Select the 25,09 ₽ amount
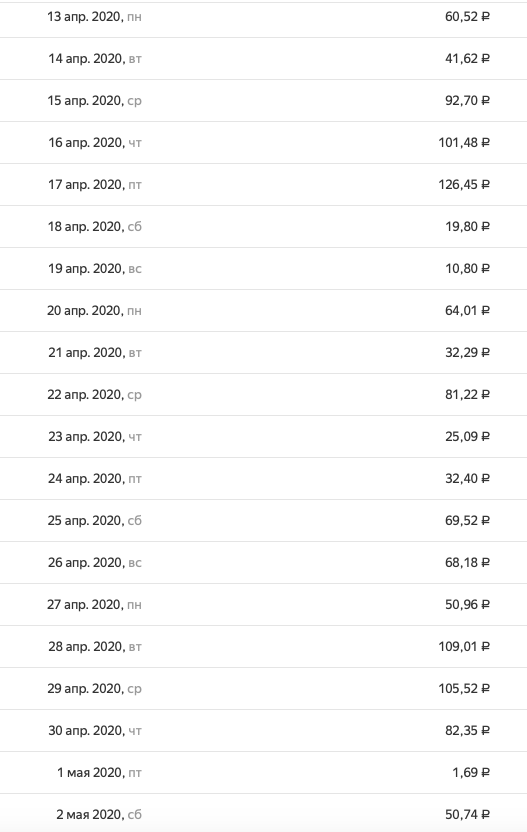This screenshot has height=832, width=527. (x=467, y=436)
